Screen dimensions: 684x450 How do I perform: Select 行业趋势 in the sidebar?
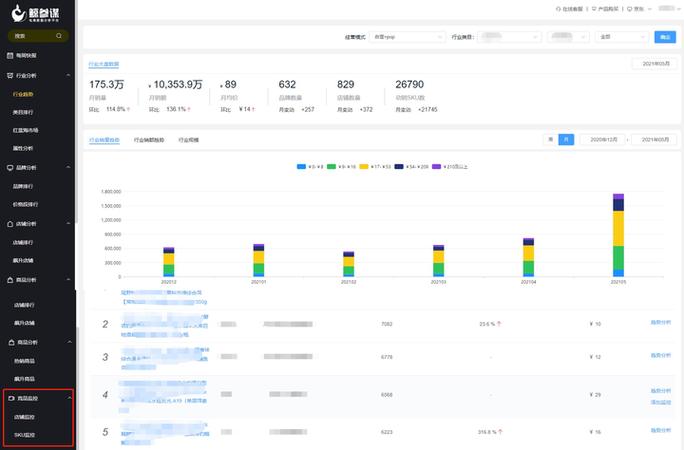[23, 94]
